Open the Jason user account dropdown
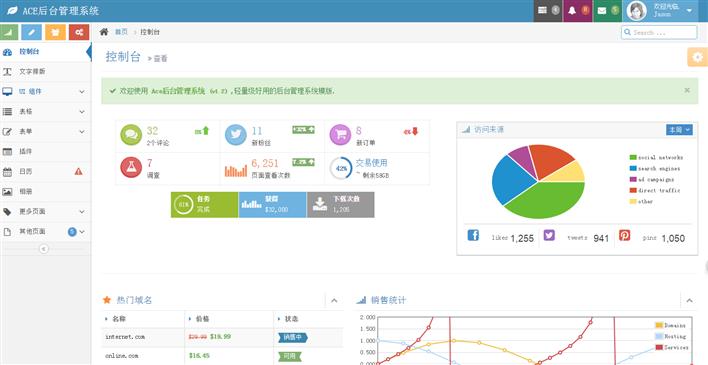This screenshot has width=708, height=365. (661, 11)
